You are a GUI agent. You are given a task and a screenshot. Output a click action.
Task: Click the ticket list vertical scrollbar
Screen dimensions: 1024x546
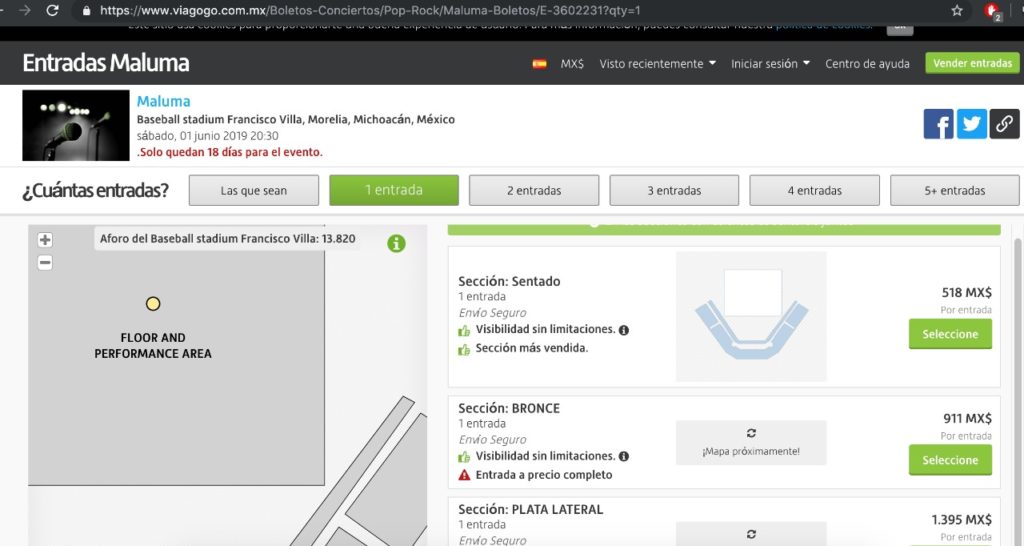pyautogui.click(x=1017, y=392)
